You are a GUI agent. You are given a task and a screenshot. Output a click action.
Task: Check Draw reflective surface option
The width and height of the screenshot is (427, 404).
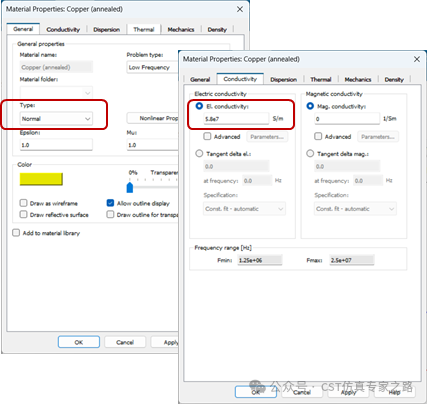tap(23, 214)
